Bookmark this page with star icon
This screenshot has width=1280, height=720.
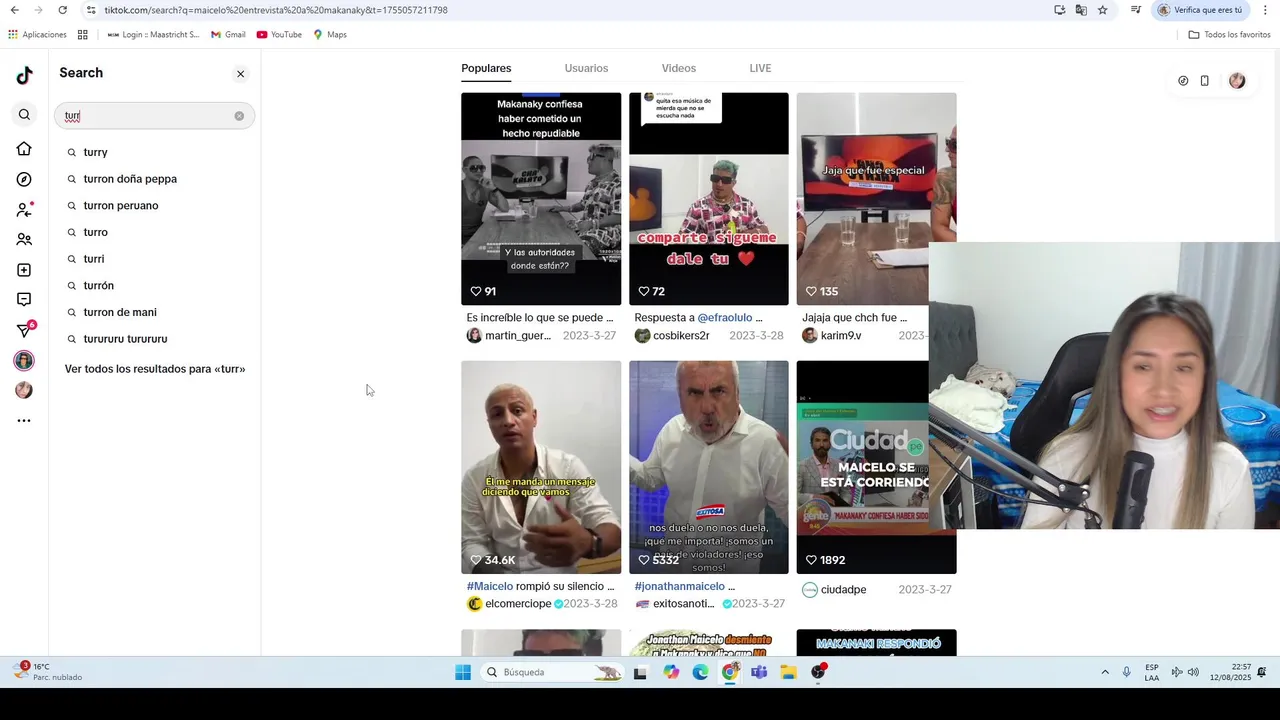coord(1103,10)
